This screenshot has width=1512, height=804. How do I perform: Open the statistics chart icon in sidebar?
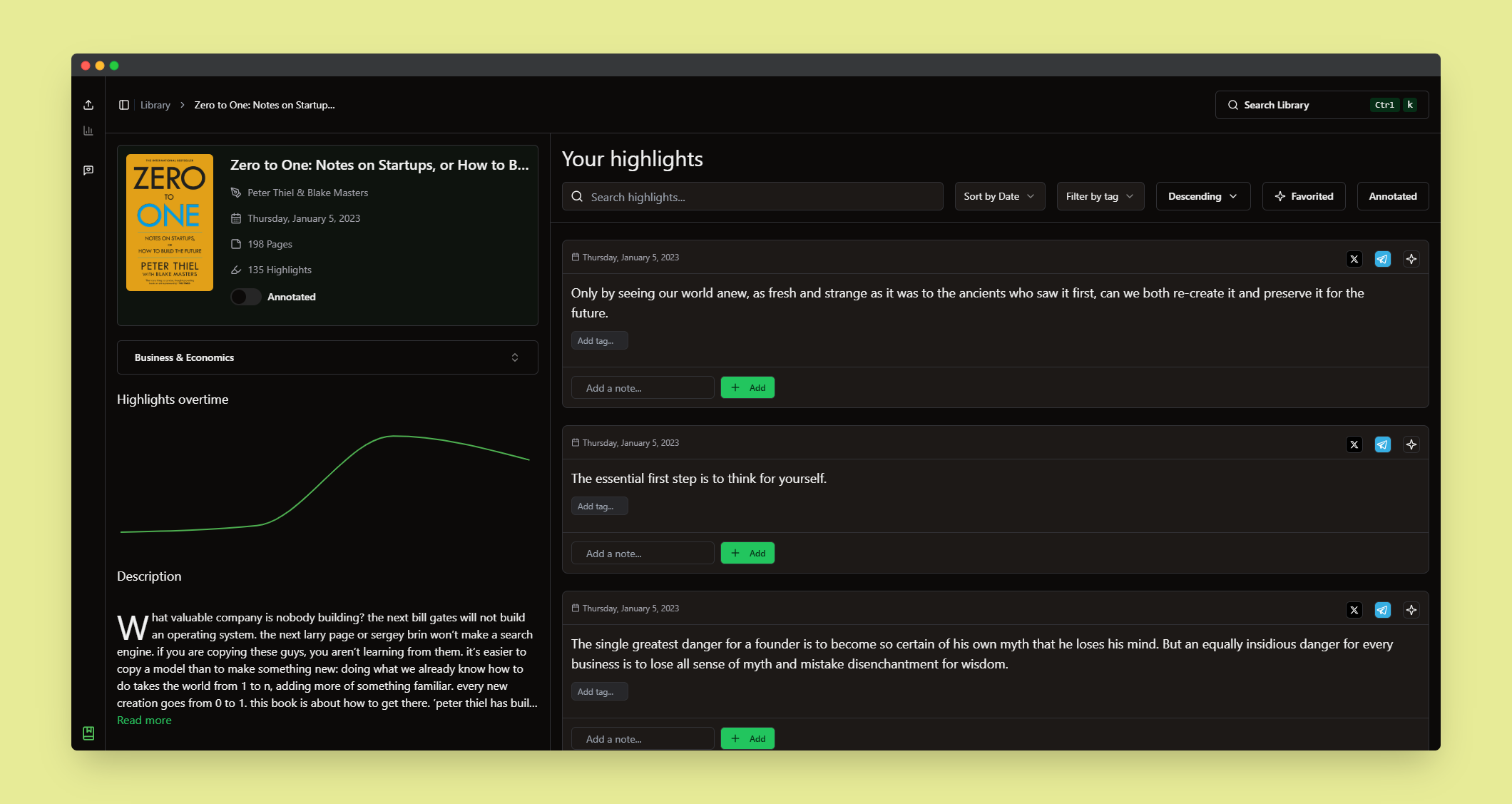tap(88, 131)
